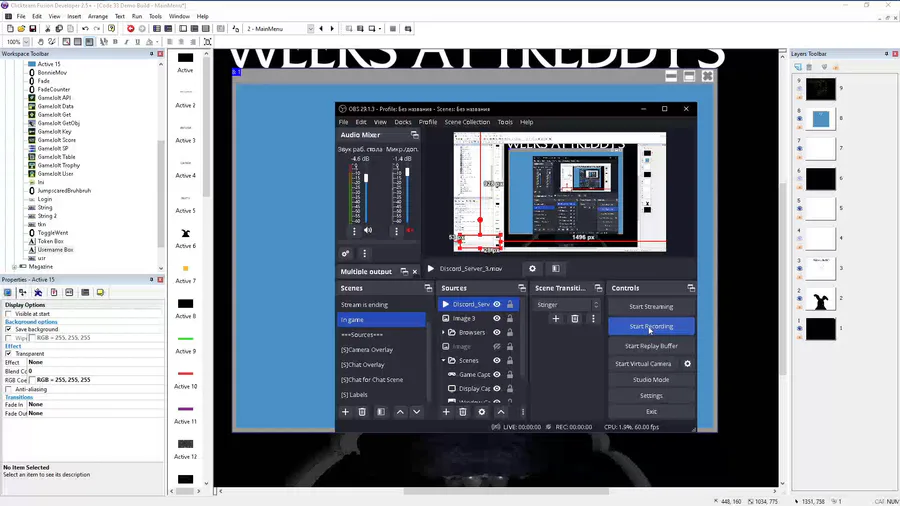Click the Undo arrow in the toolbar

point(85,29)
